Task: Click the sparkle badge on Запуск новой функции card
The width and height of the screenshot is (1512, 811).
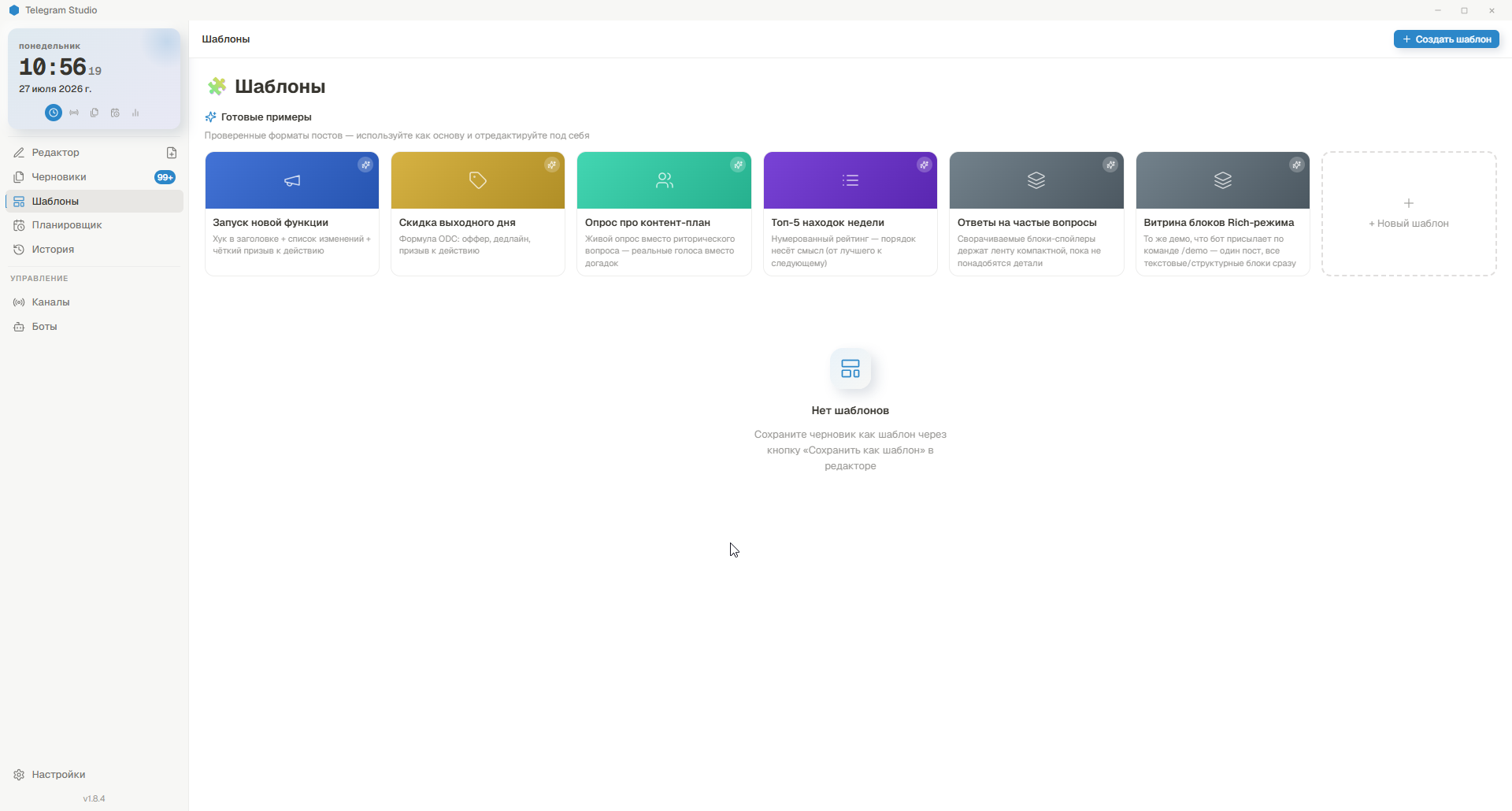Action: click(365, 165)
